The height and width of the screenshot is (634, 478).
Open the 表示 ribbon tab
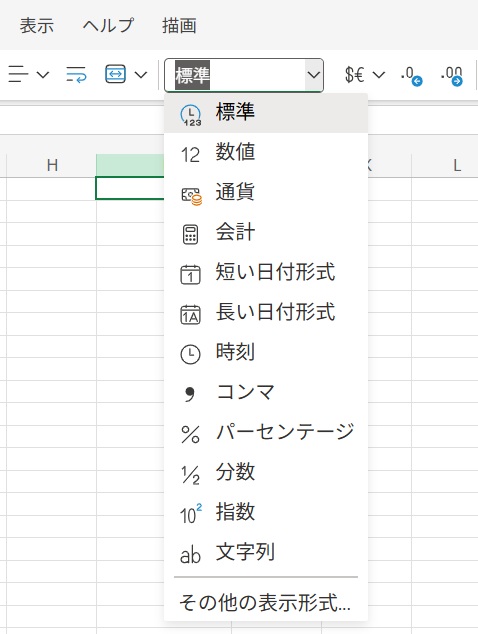point(37,25)
